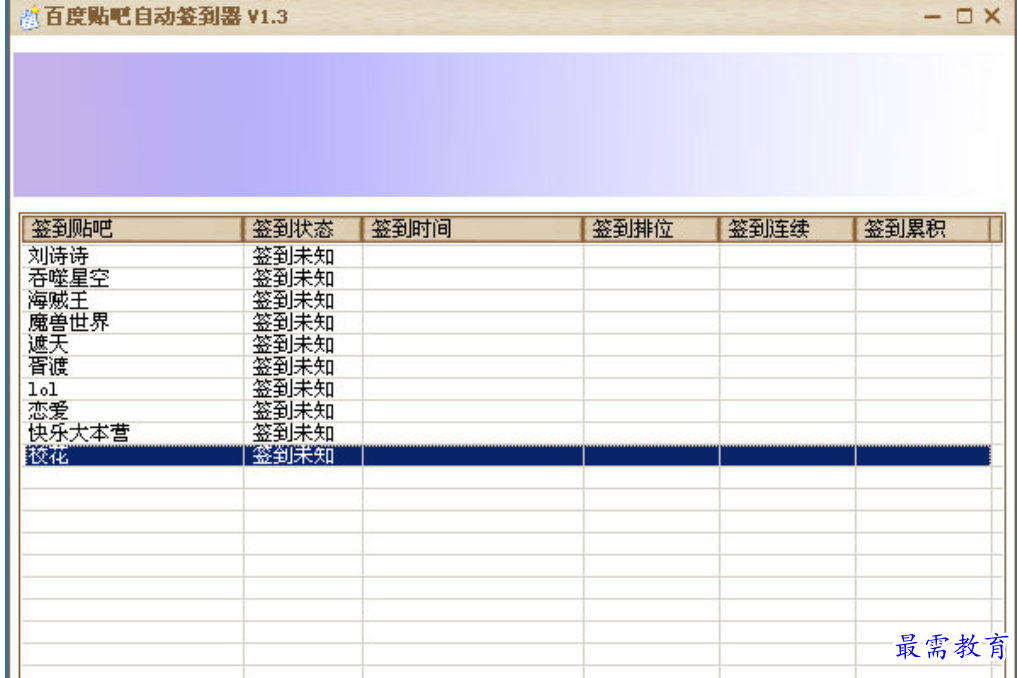
Task: Sort by the 签到状态 column header
Action: [x=302, y=229]
